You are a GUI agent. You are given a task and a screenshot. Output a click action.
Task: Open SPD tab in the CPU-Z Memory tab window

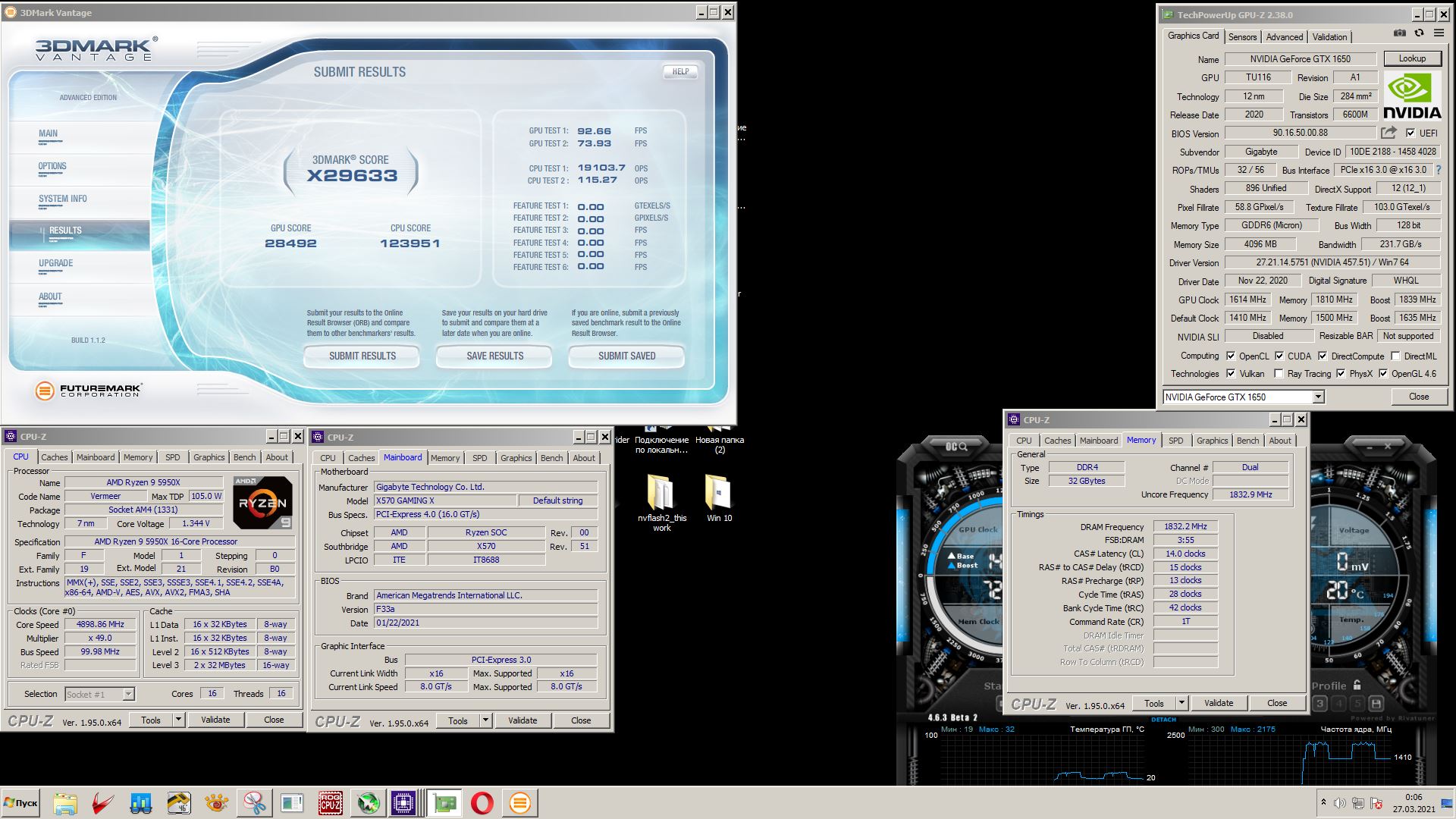click(x=1175, y=441)
